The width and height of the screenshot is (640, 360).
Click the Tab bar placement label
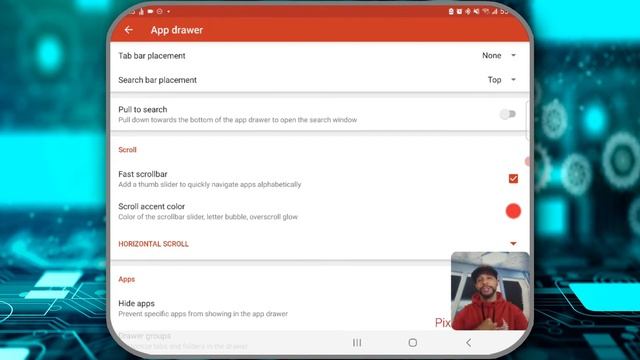coord(152,56)
